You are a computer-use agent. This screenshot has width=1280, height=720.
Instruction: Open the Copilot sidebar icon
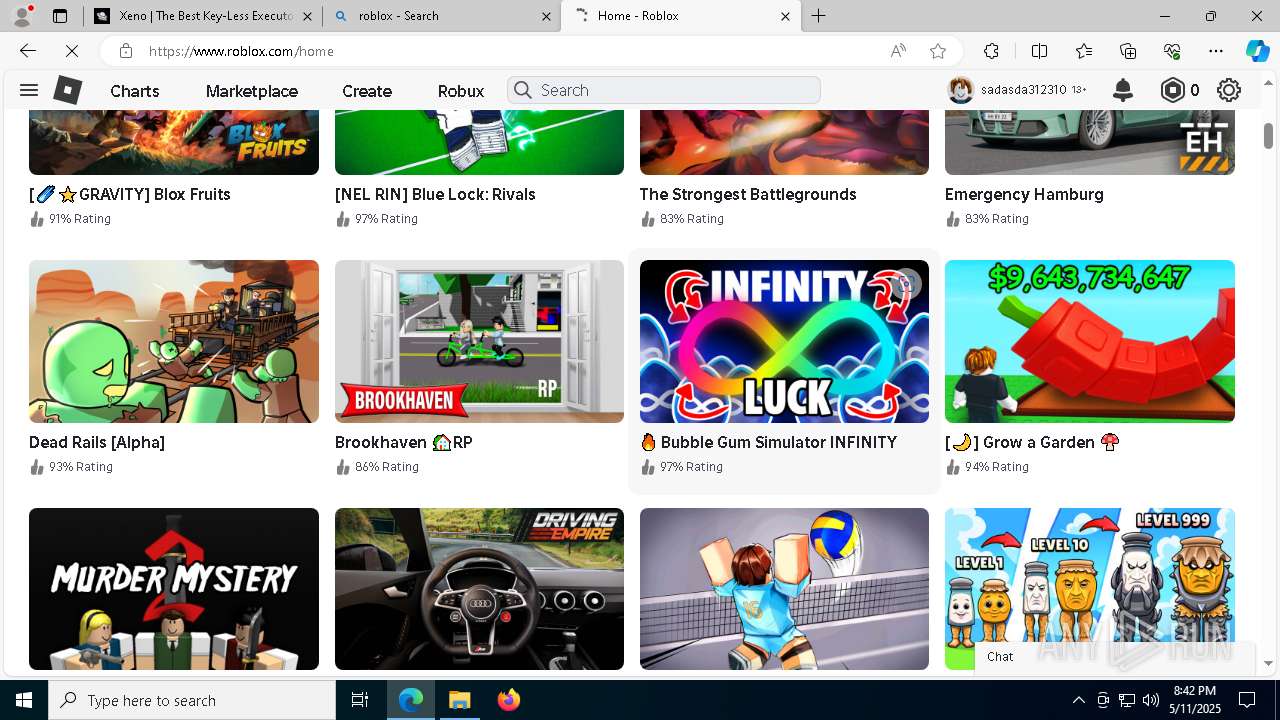(1257, 51)
